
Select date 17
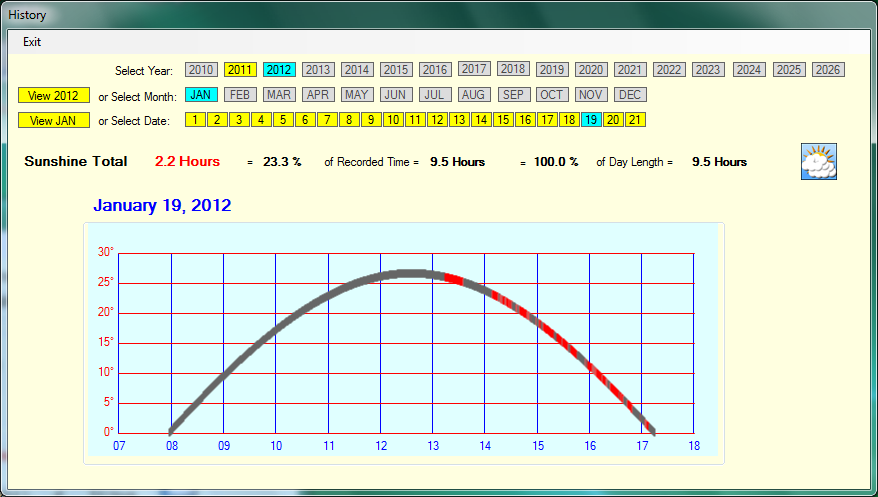point(548,120)
